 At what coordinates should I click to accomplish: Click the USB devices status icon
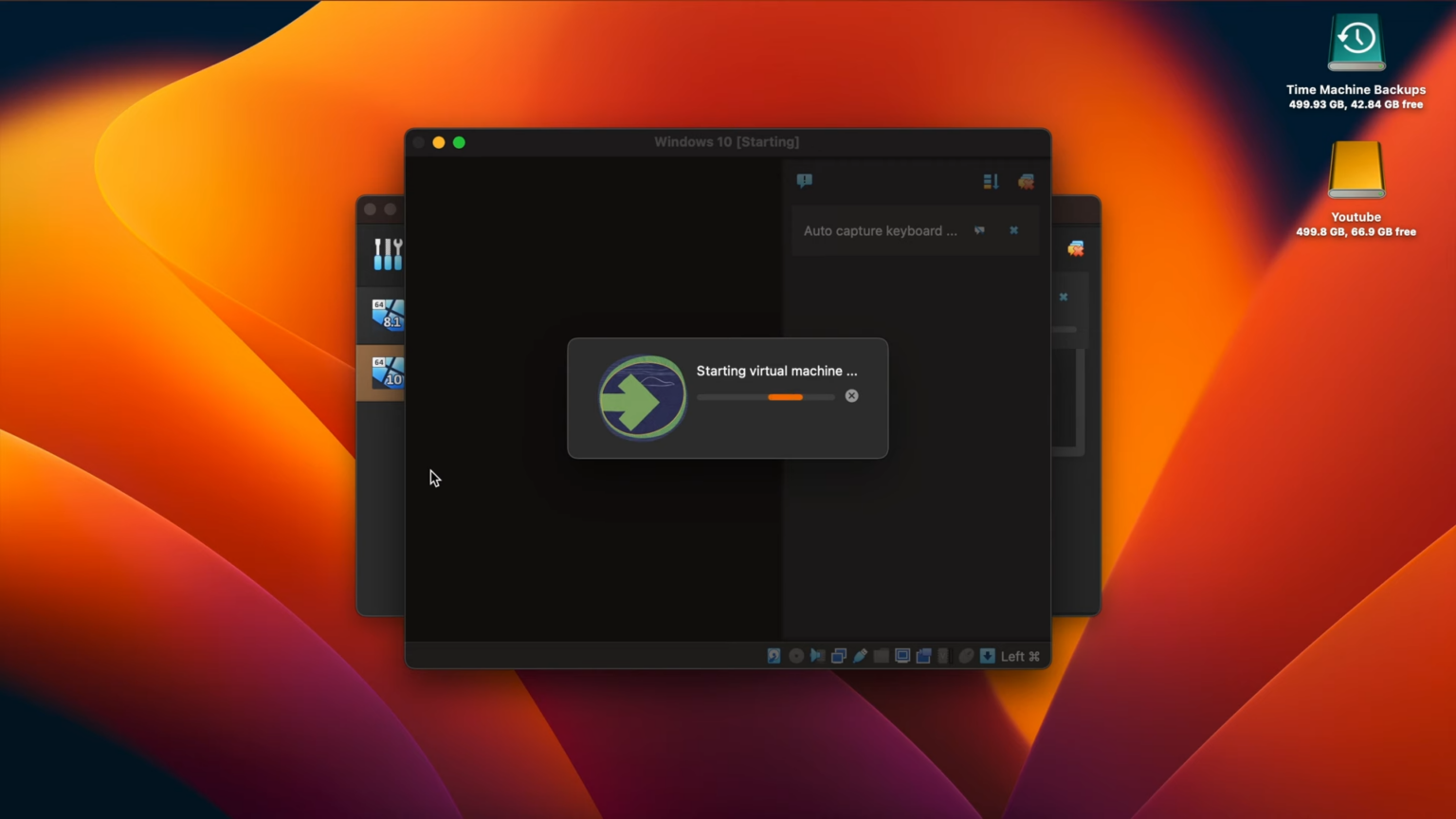coord(861,655)
